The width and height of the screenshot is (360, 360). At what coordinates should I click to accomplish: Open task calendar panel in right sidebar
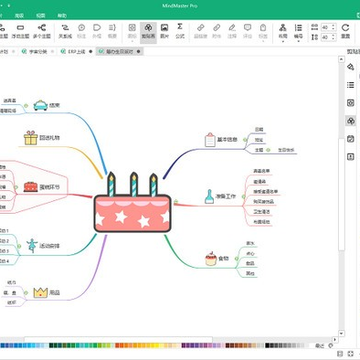350,139
